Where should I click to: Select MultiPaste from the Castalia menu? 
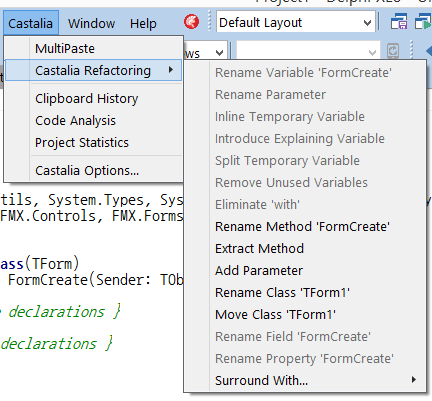click(x=93, y=49)
